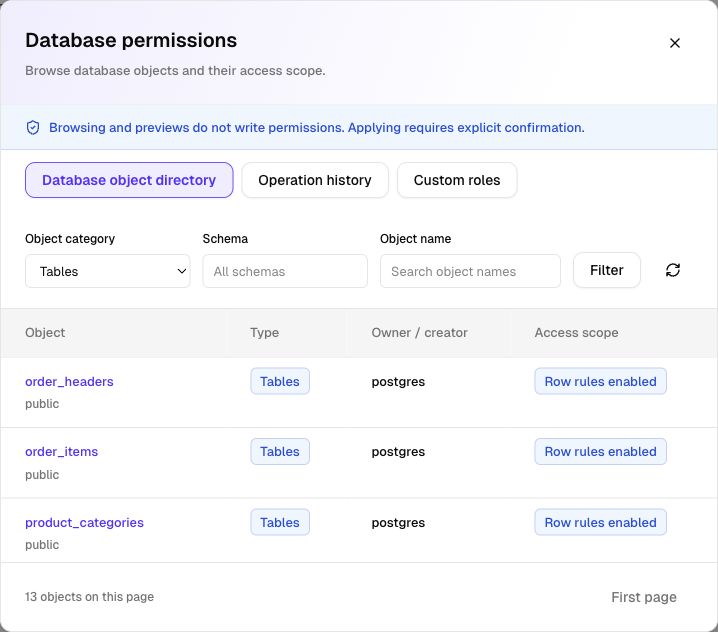718x632 pixels.
Task: Switch to Database object directory tab
Action: point(129,180)
